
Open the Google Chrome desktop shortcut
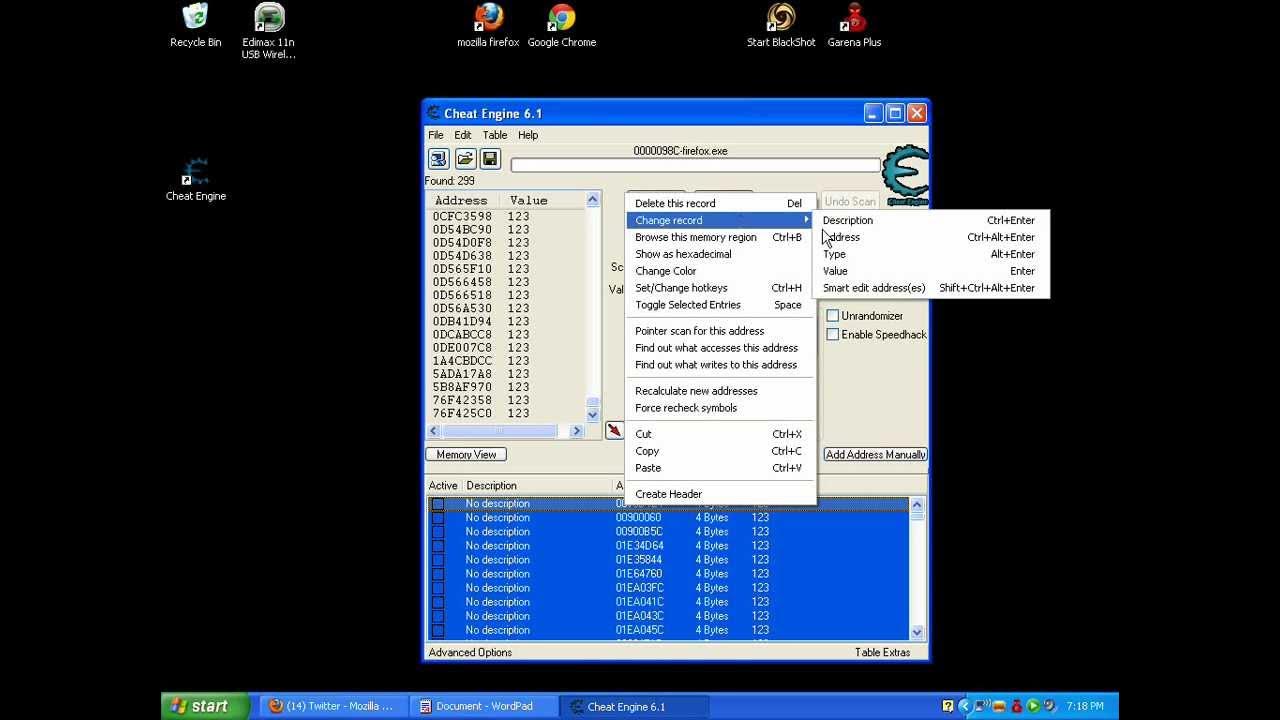[x=562, y=26]
